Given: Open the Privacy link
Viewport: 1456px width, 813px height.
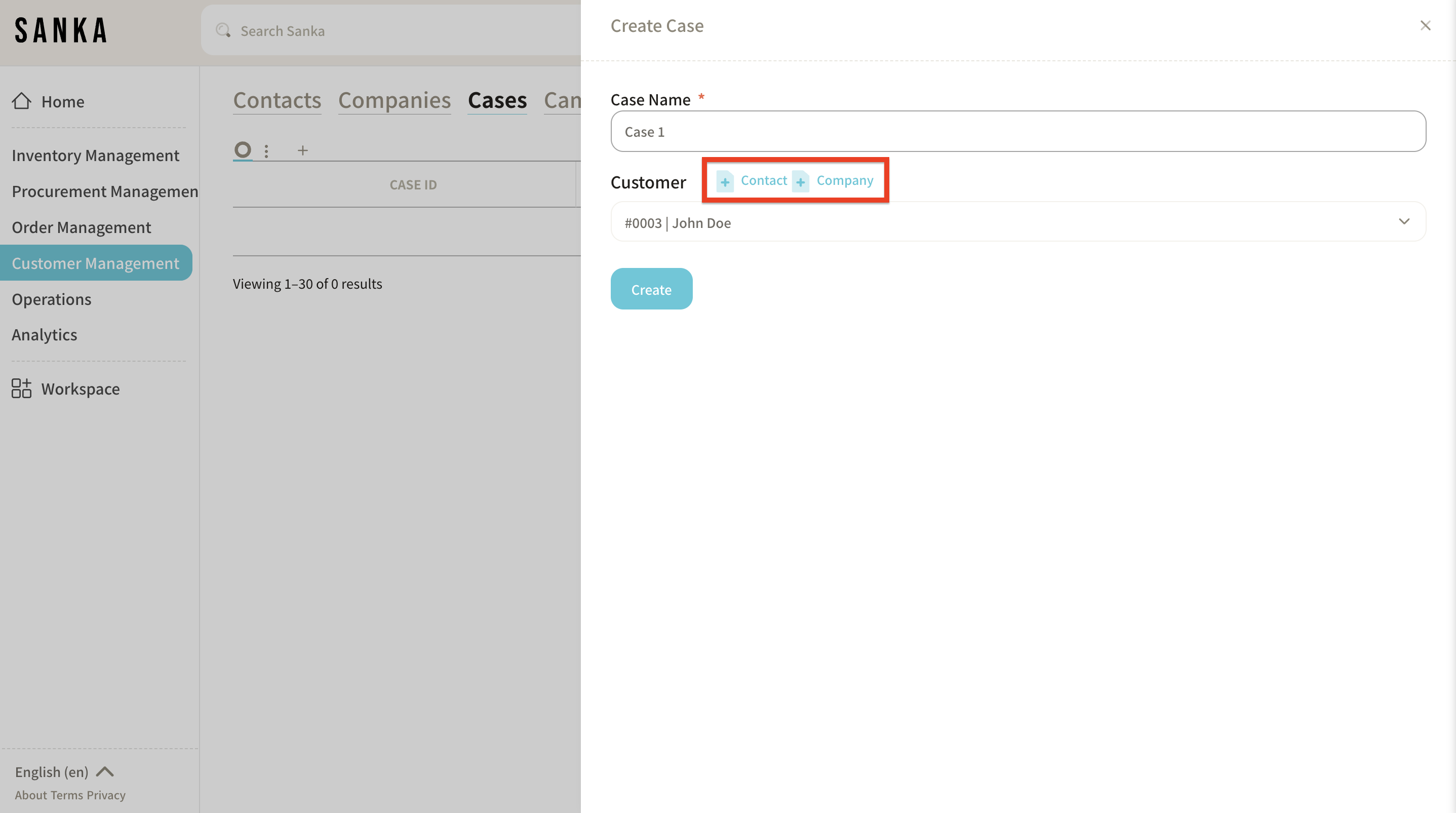Looking at the screenshot, I should coord(106,795).
